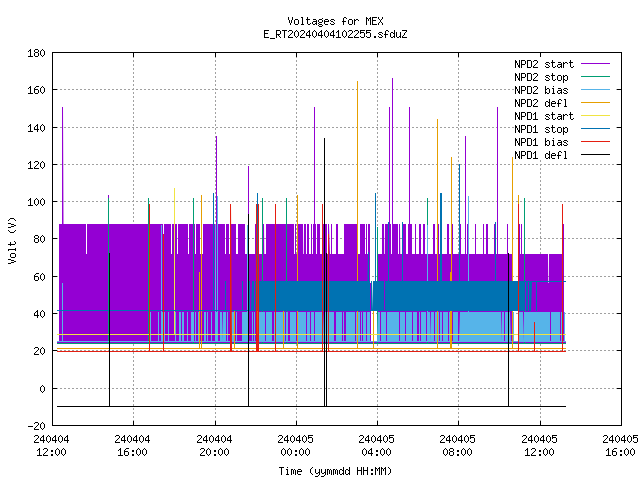Click the red NPD1 bias legend line
Screen dimensions: 640x480
596,142
